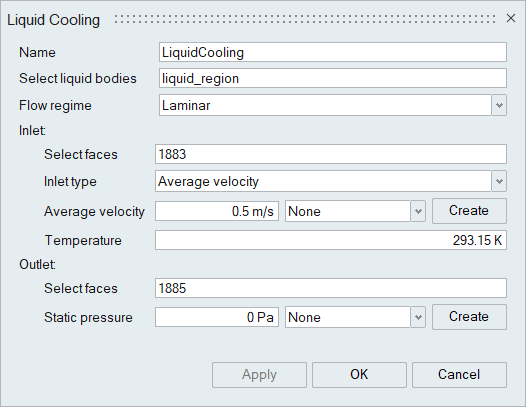526x407 pixels.
Task: Select the Inlet faces field showing 1883
Action: [x=331, y=154]
